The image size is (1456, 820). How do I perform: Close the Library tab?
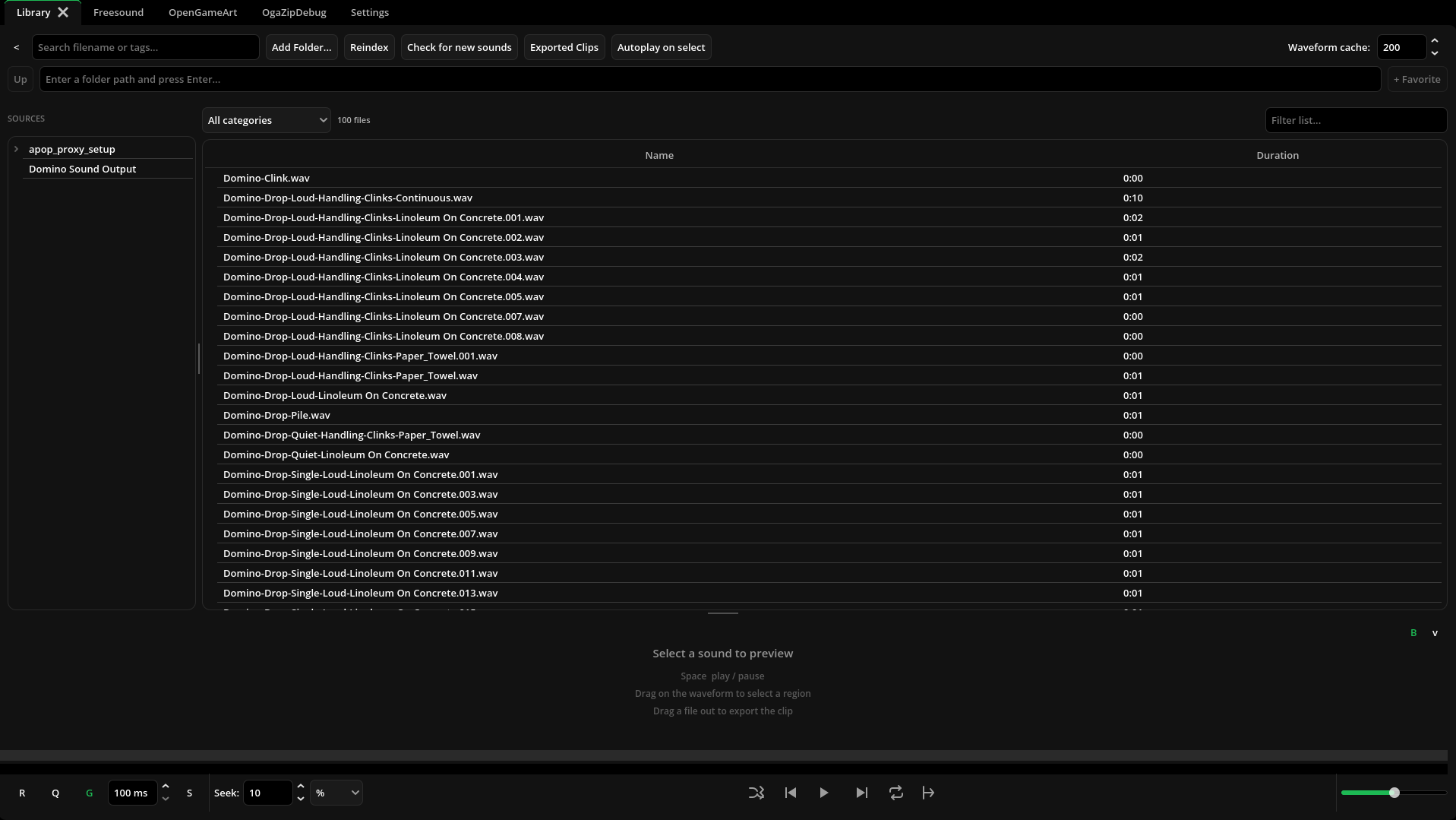tap(63, 12)
